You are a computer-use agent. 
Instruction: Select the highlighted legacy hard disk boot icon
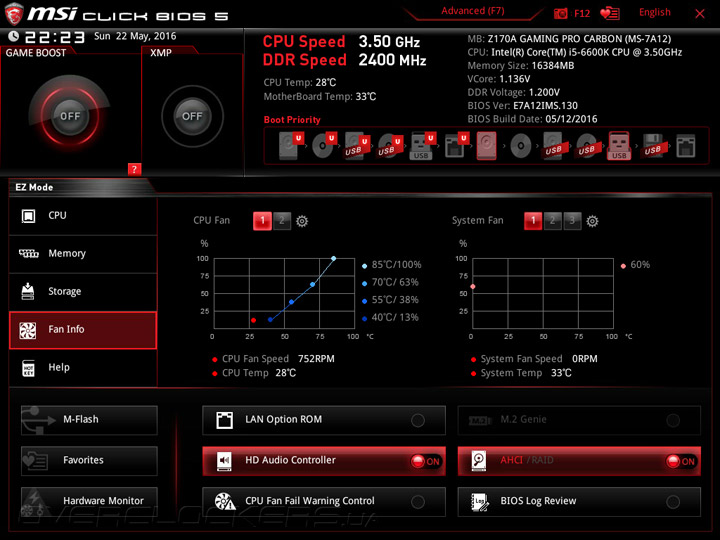(486, 146)
